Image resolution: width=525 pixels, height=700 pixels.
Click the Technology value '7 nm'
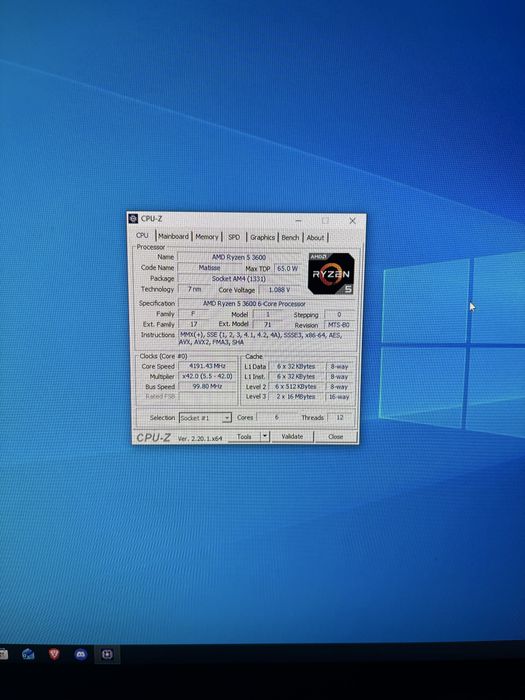(194, 289)
